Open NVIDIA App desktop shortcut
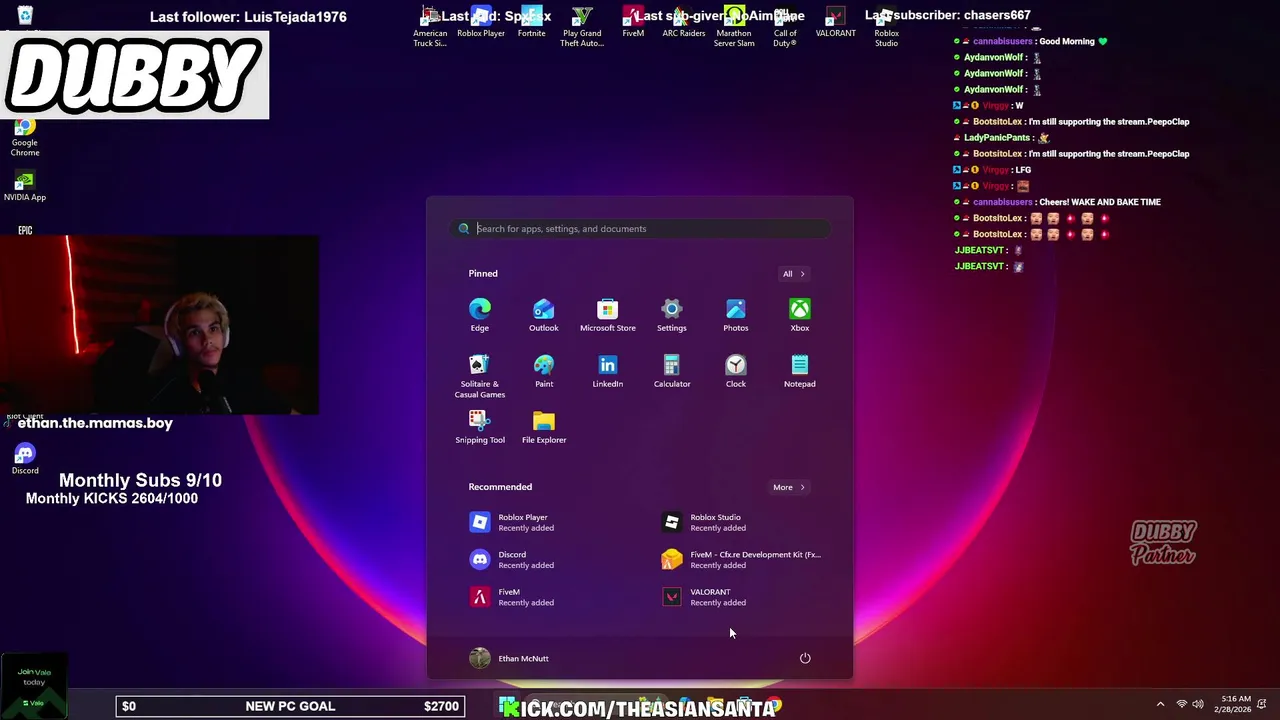Screen dimensions: 1280x720 pos(25,187)
